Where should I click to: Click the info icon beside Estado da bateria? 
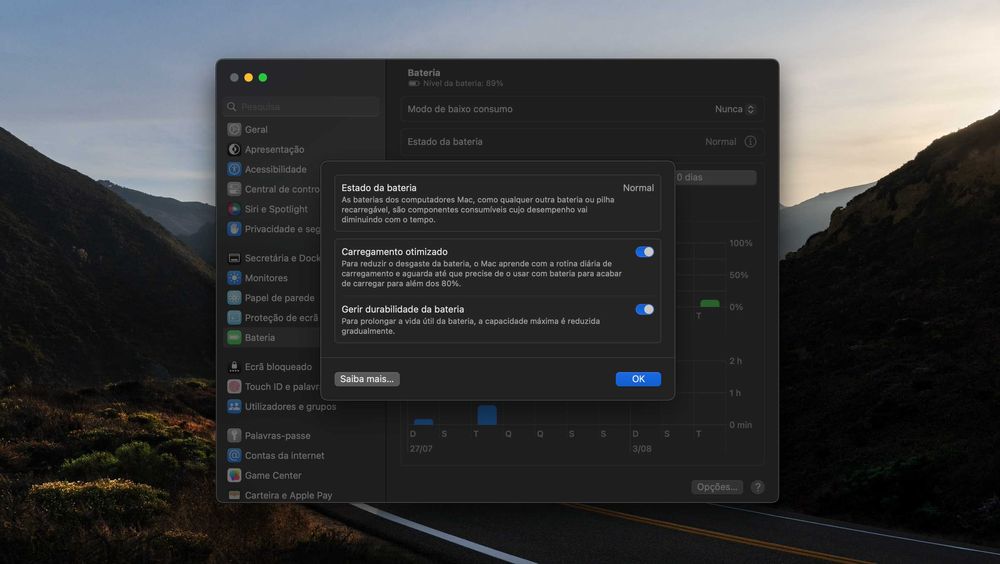coord(750,142)
